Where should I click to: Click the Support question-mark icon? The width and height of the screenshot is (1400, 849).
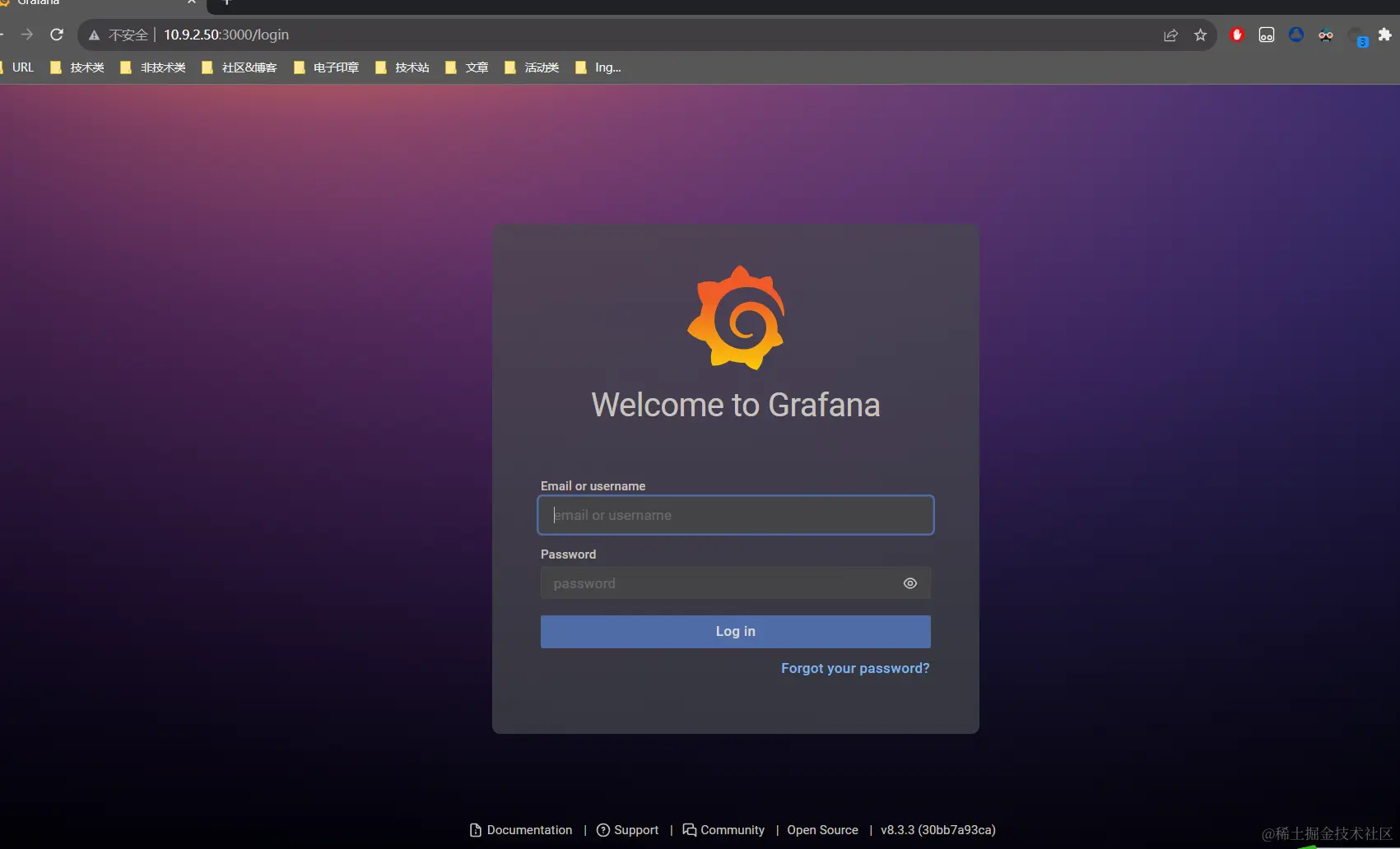point(602,830)
